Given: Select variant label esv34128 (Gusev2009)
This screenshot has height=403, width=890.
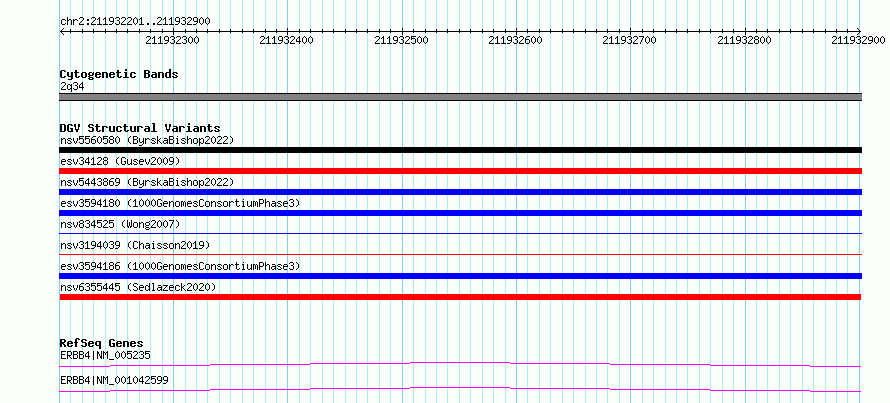Looking at the screenshot, I should tap(120, 161).
